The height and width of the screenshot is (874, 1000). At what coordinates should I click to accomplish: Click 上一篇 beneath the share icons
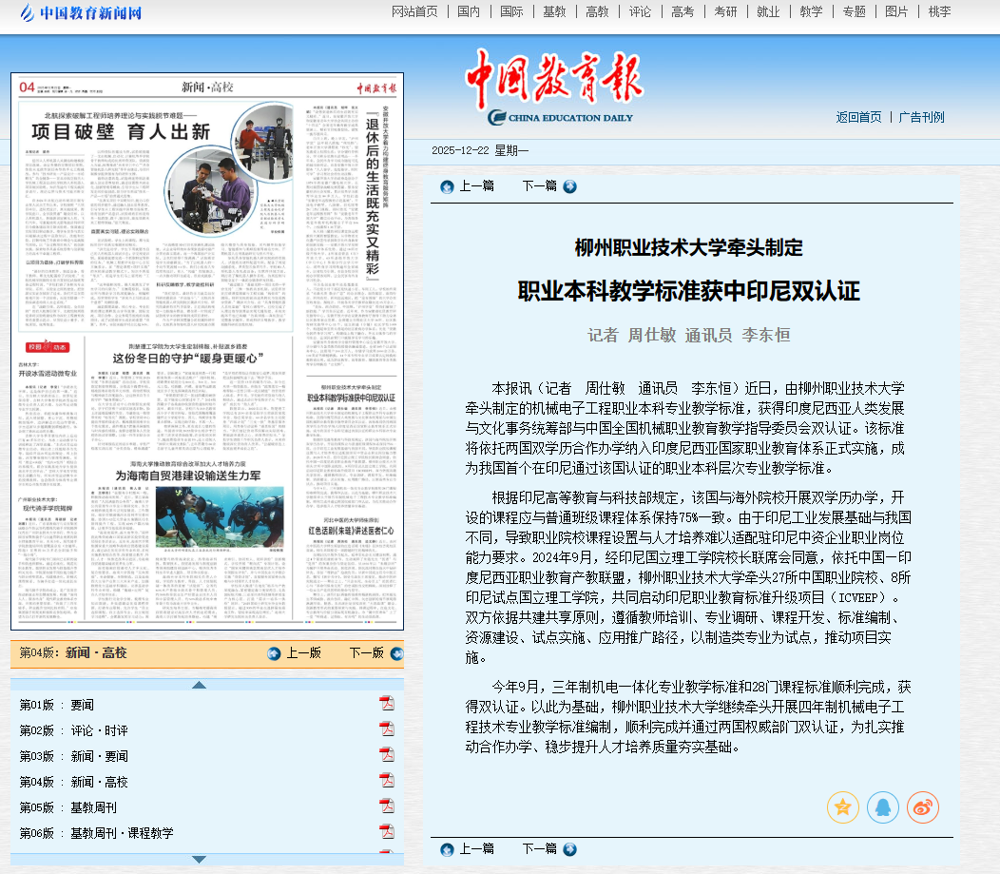[467, 849]
